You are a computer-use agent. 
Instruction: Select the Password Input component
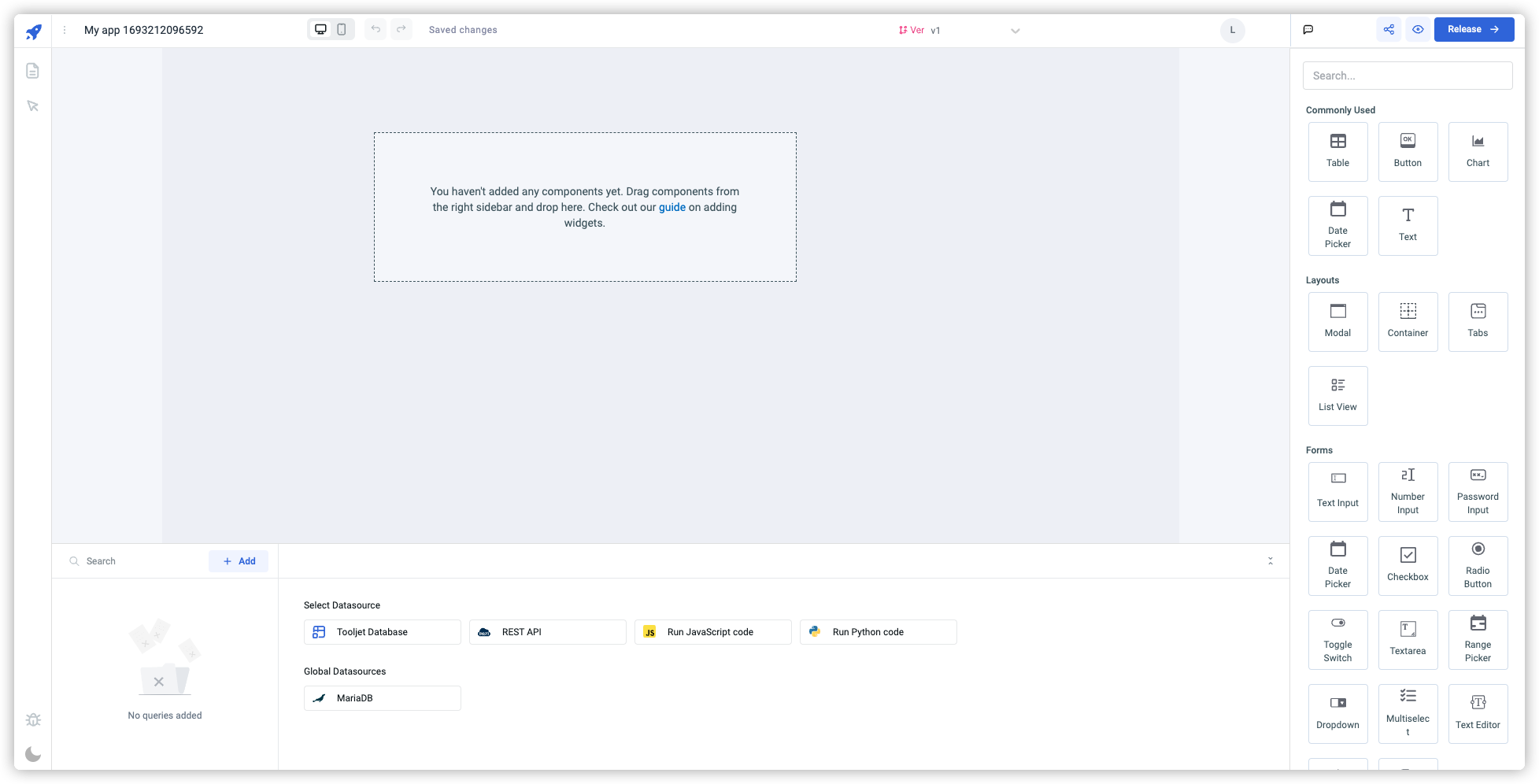click(1478, 491)
